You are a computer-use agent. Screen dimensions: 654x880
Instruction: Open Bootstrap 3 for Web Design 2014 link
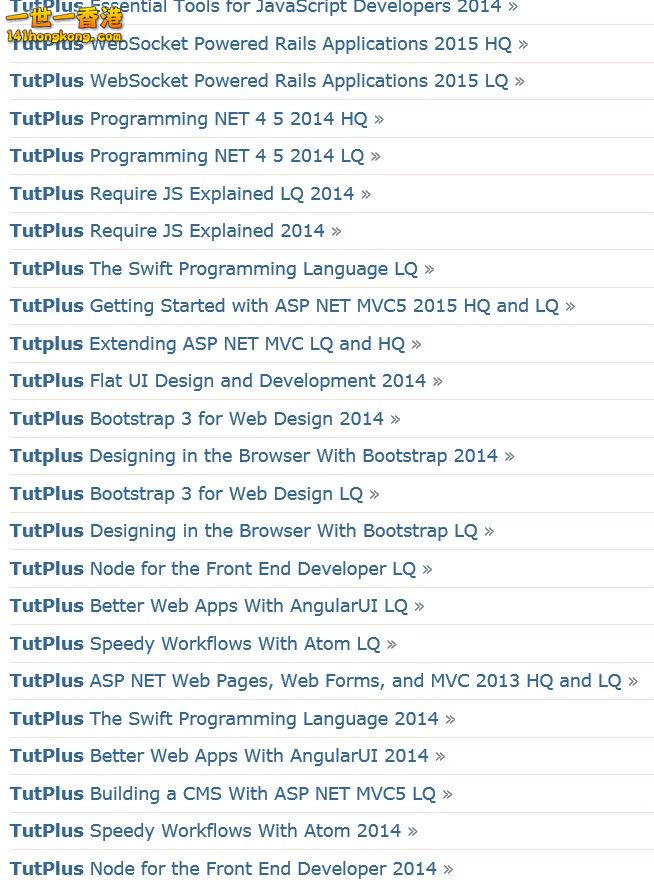[205, 419]
